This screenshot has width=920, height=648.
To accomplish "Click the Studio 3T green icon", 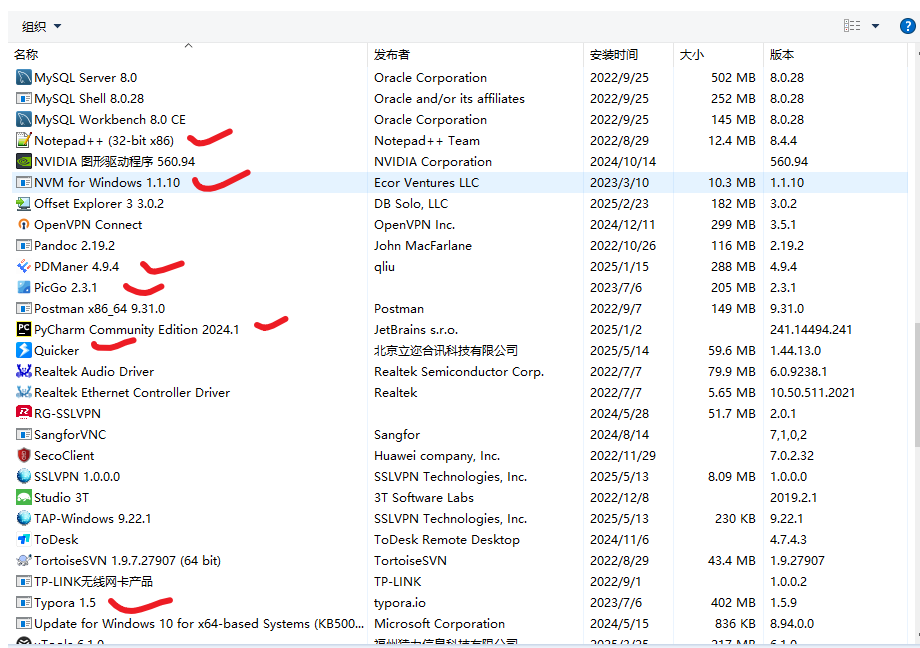I will coord(23,498).
